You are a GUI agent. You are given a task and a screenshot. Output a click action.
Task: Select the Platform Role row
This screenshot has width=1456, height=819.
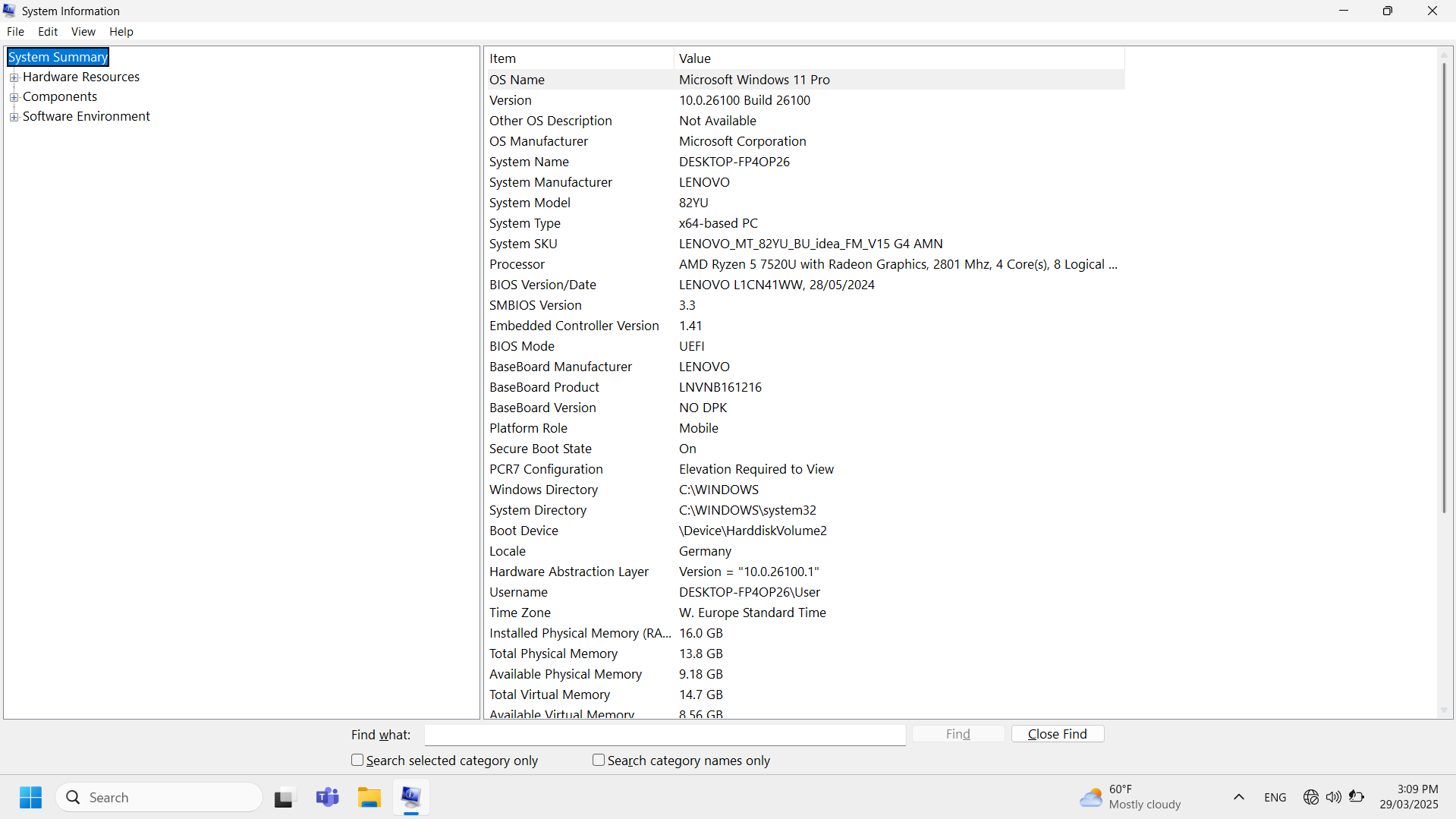[x=805, y=428]
